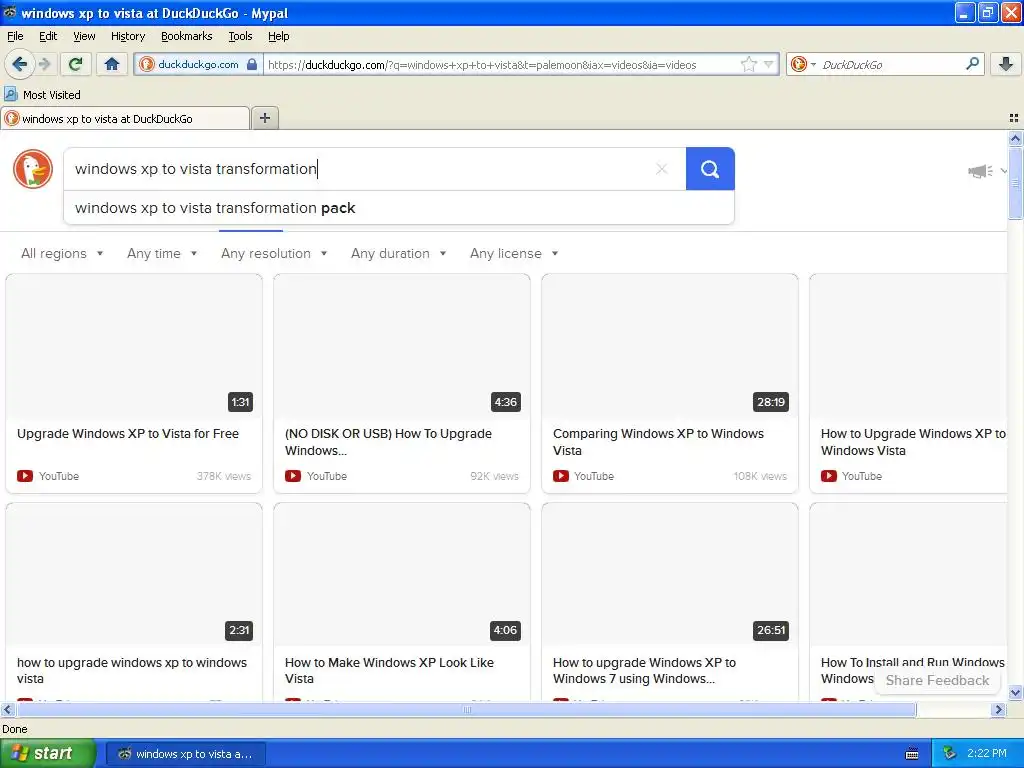
Task: Open thumbnail of 1:31 'Upgrade Windows XP to Vista for Free'
Action: point(134,346)
